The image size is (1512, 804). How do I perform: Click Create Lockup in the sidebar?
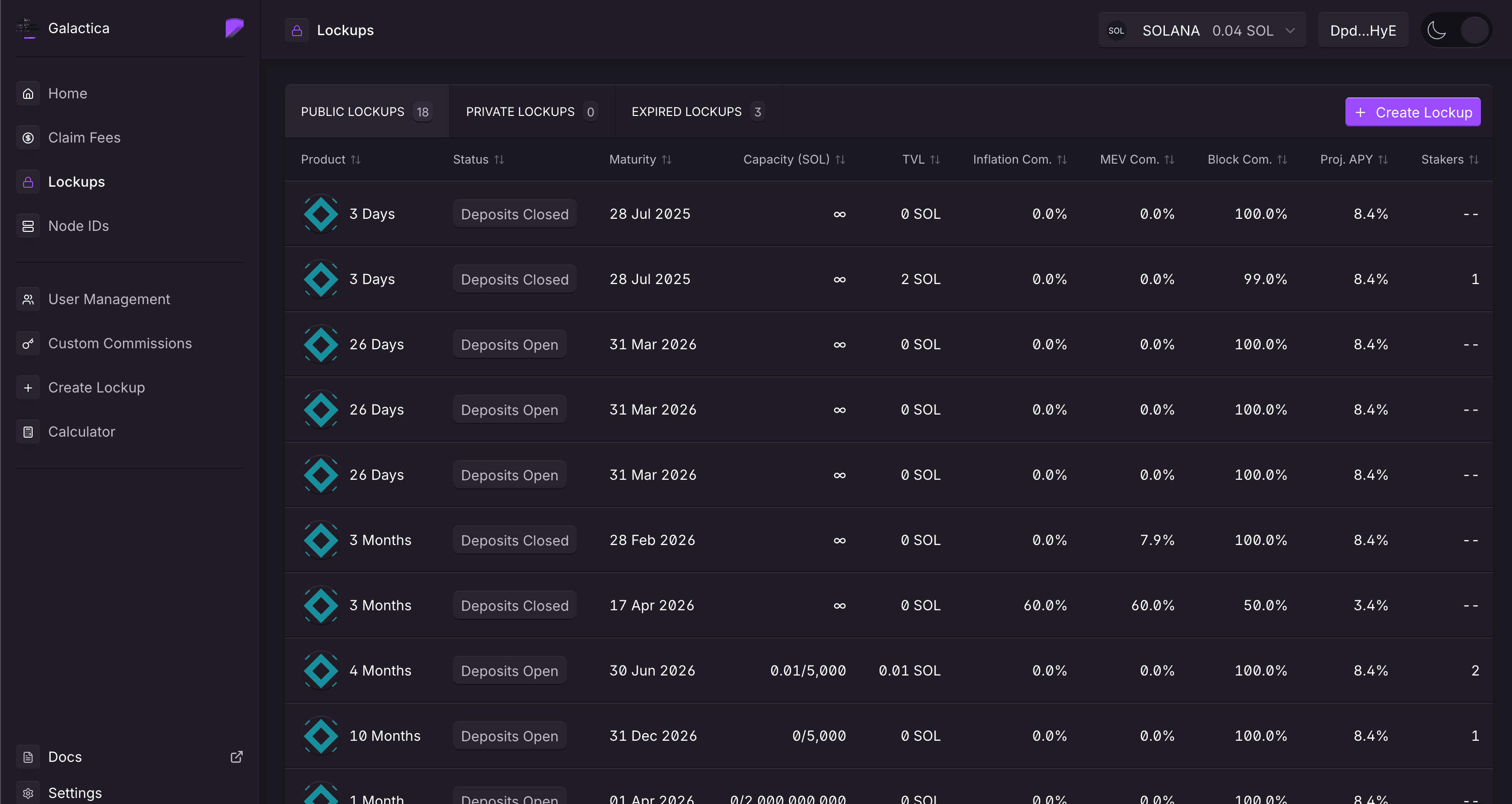(96, 387)
